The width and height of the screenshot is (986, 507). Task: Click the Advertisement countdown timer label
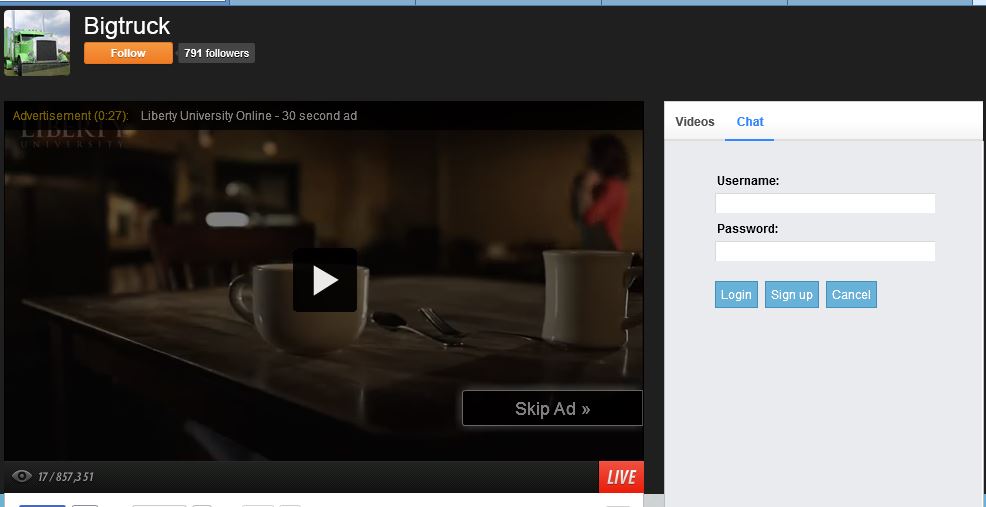(71, 116)
